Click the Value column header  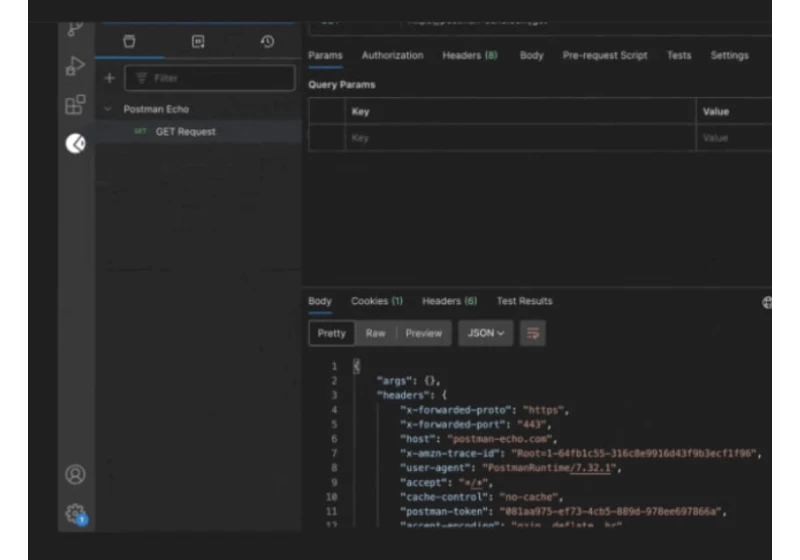point(715,111)
